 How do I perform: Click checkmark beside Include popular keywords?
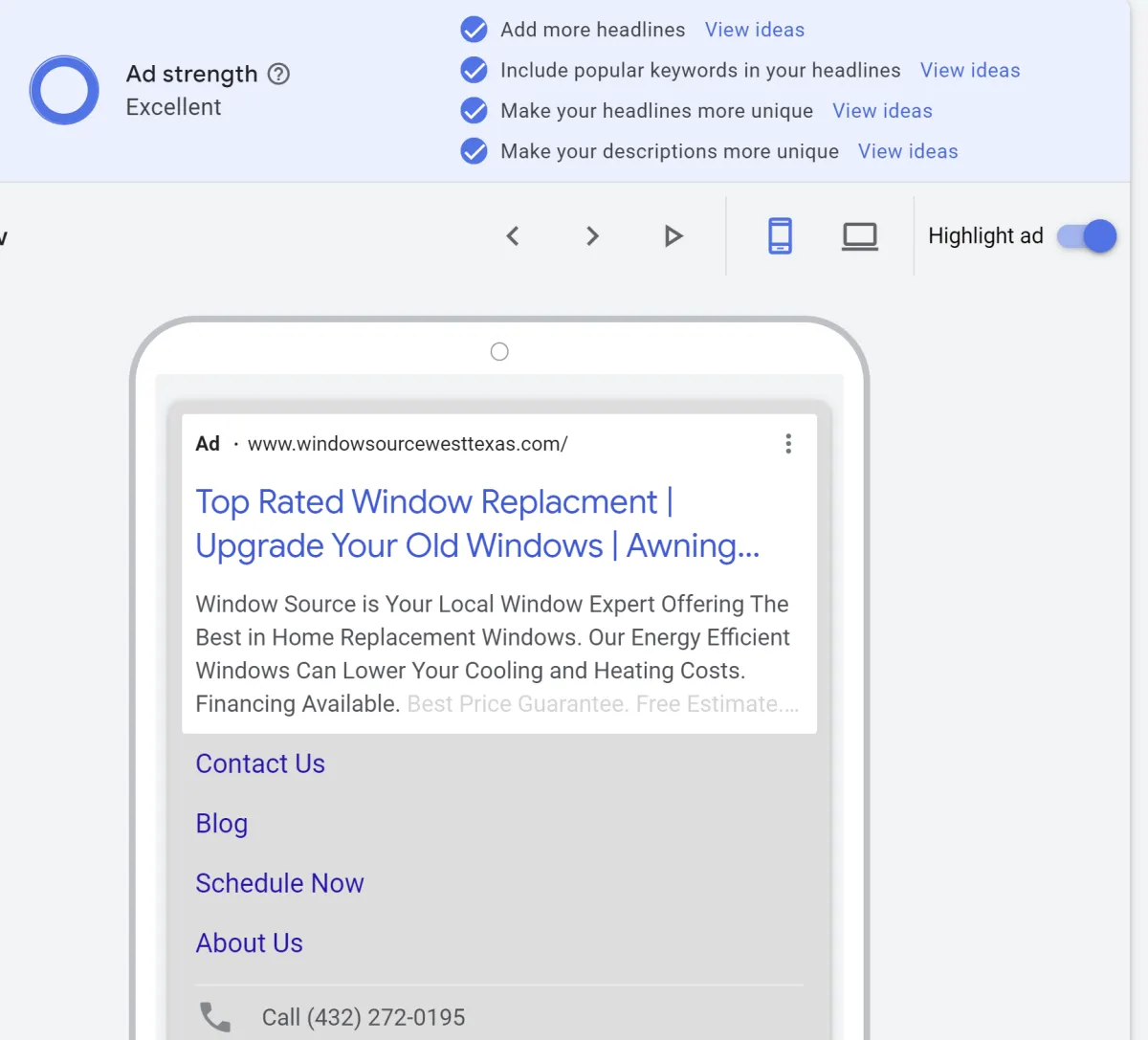point(474,70)
